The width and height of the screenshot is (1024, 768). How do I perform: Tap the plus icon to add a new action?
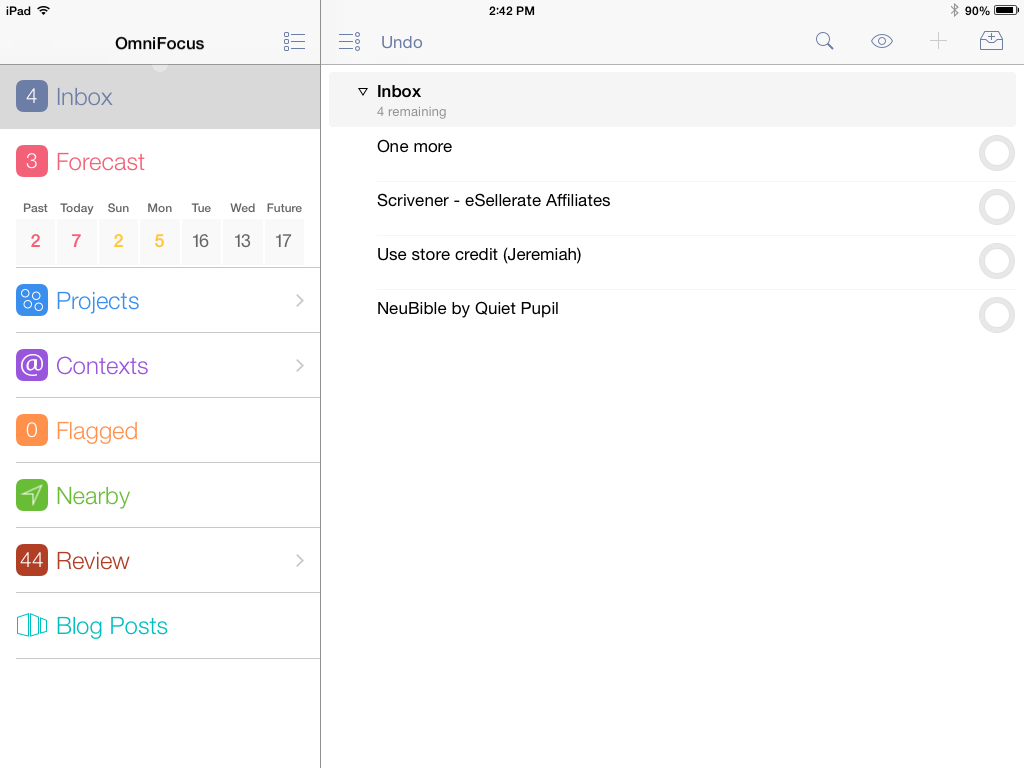938,41
